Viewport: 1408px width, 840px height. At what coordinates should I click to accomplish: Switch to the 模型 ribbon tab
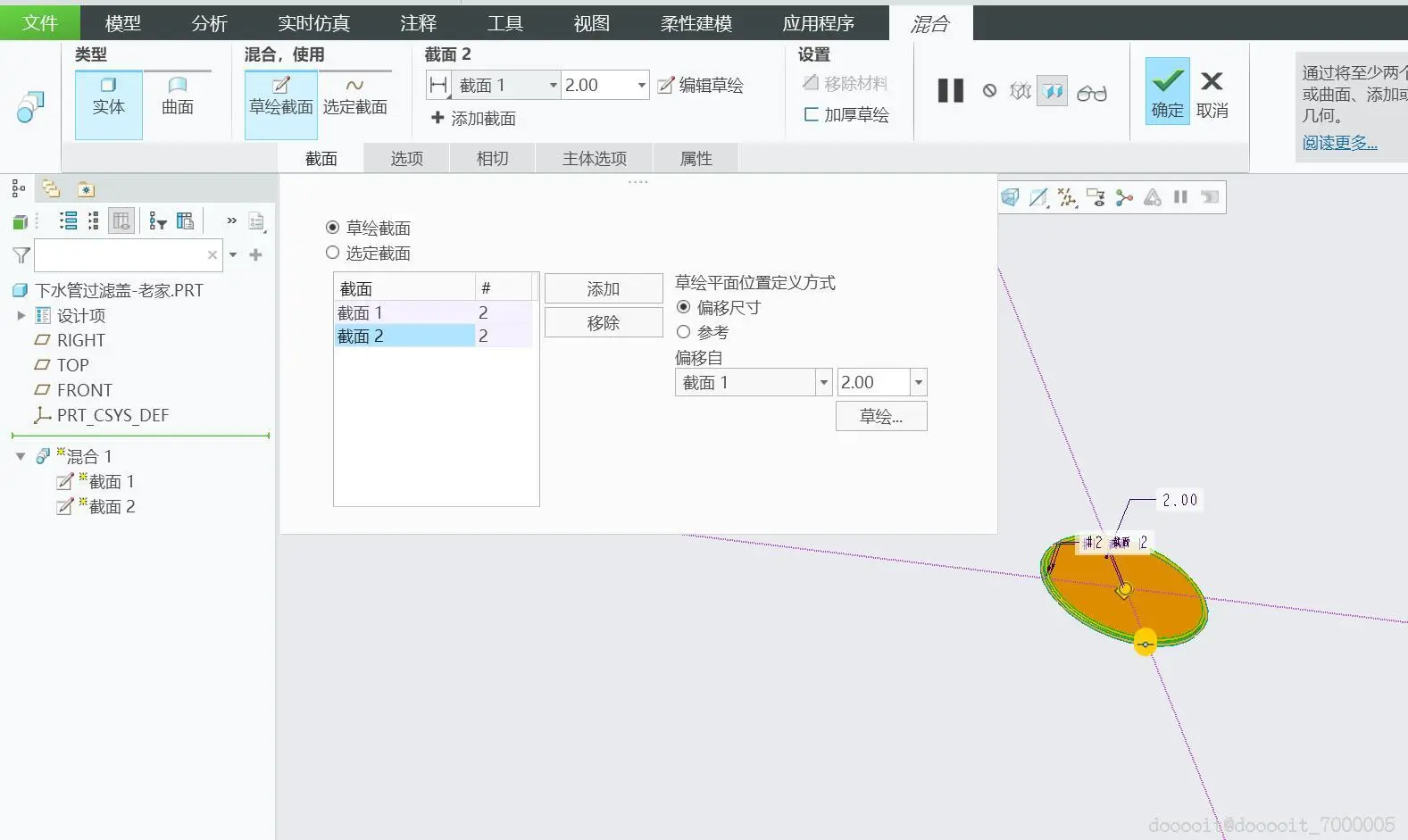pos(123,23)
